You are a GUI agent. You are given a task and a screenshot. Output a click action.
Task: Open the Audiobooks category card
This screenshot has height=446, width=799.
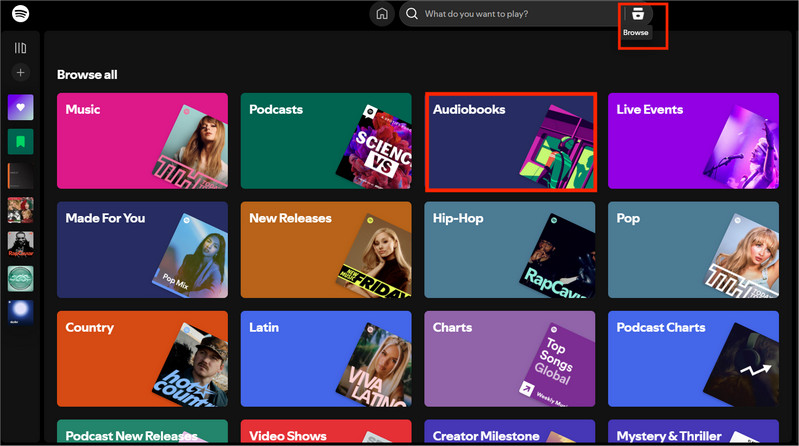(x=510, y=141)
